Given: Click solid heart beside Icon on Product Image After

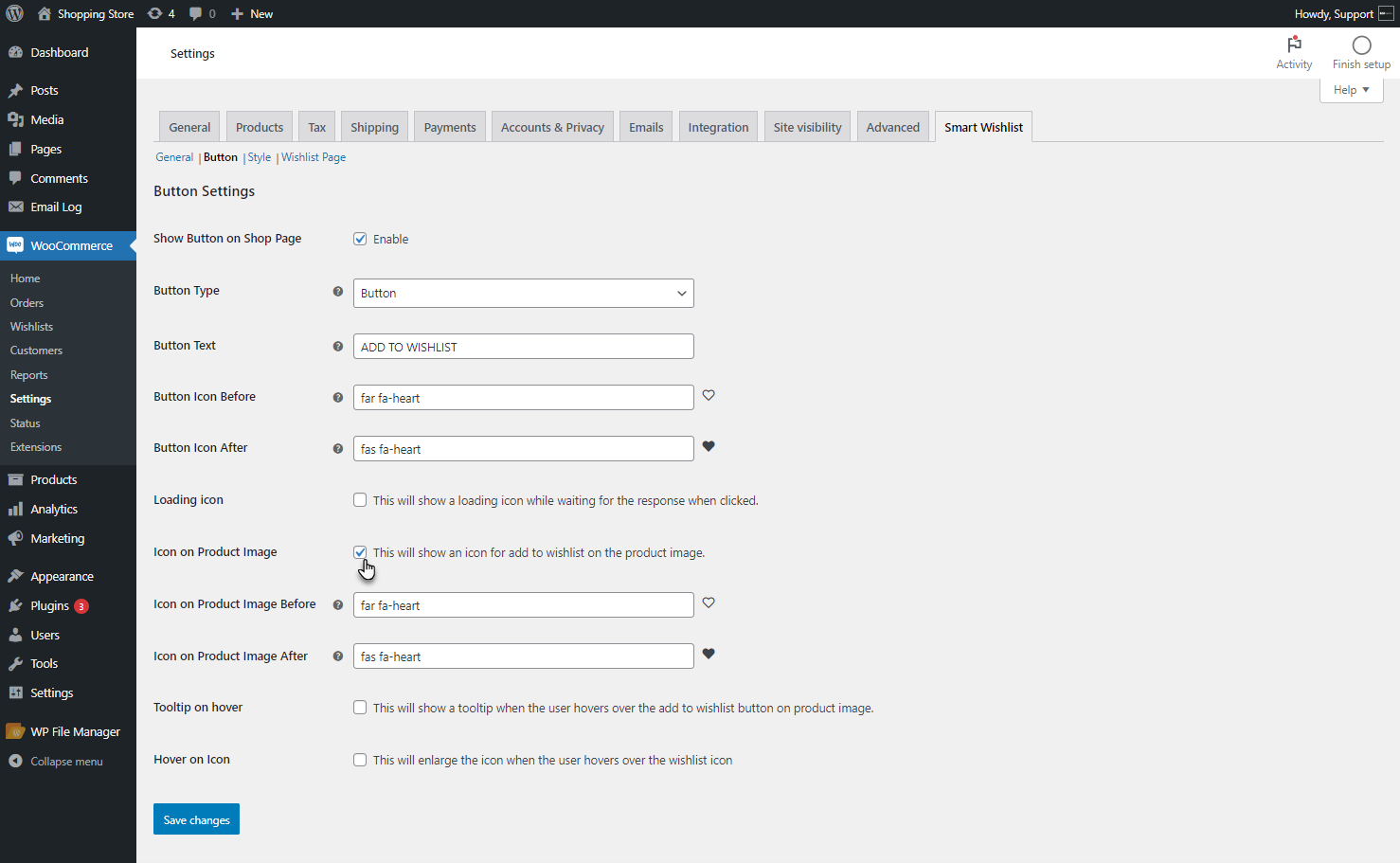Looking at the screenshot, I should [x=709, y=654].
